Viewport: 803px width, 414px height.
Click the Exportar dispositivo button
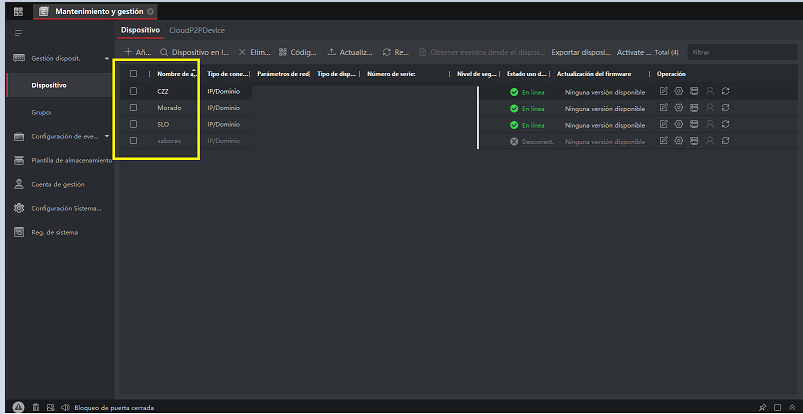pyautogui.click(x=580, y=51)
